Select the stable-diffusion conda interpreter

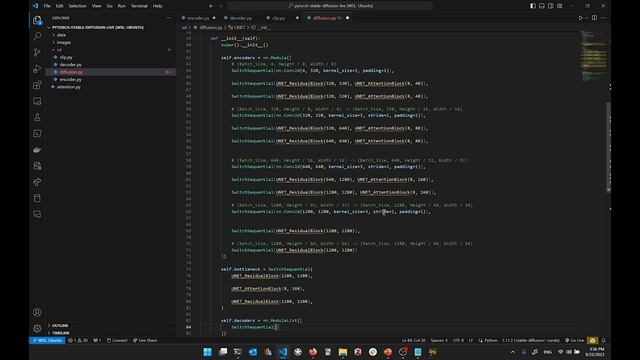click(531, 340)
